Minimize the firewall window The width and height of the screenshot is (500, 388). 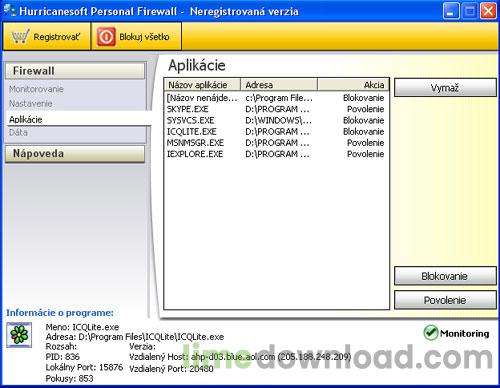click(451, 11)
